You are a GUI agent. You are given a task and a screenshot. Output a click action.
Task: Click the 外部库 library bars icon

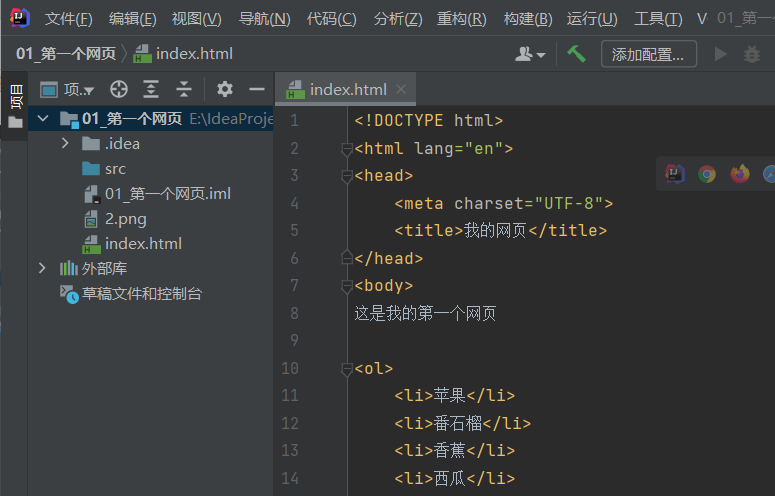point(69,268)
